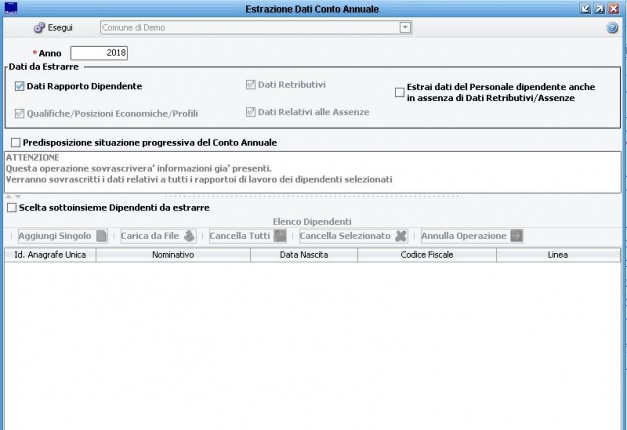The height and width of the screenshot is (430, 627).
Task: Close the Estrazione Dati Conto Annuale window
Action: click(x=614, y=8)
